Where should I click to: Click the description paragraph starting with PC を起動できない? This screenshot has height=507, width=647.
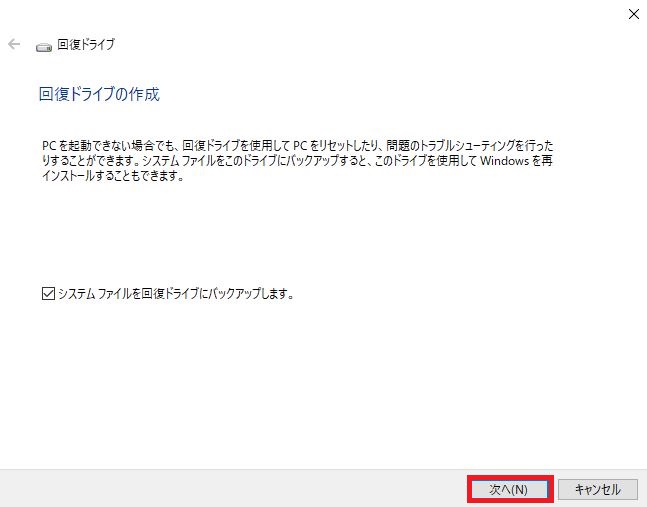[x=298, y=161]
